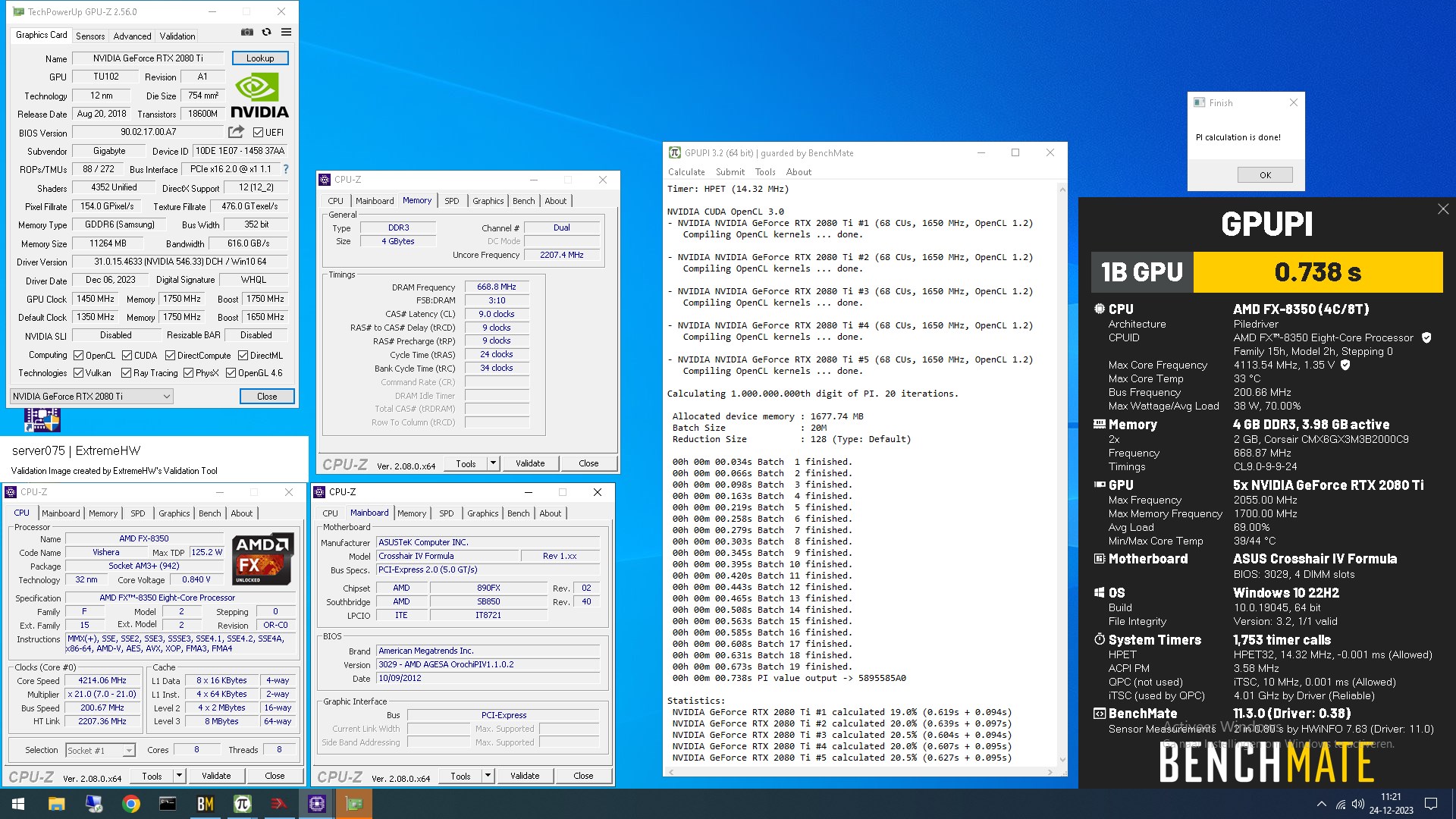Toggle the UEFI checkbox in GPU-Z
This screenshot has height=819, width=1456.
[x=258, y=133]
